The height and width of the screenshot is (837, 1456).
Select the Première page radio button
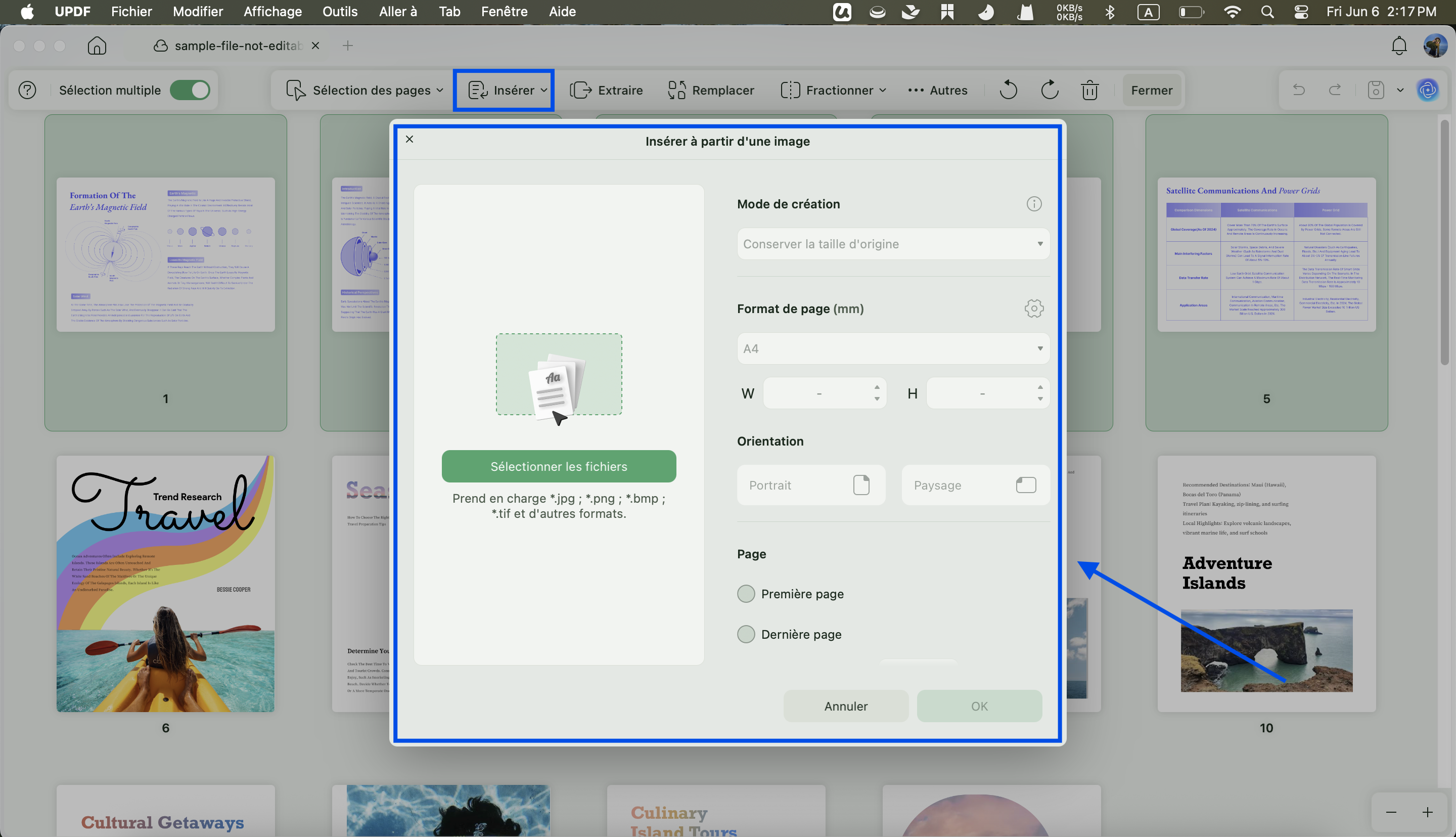746,594
